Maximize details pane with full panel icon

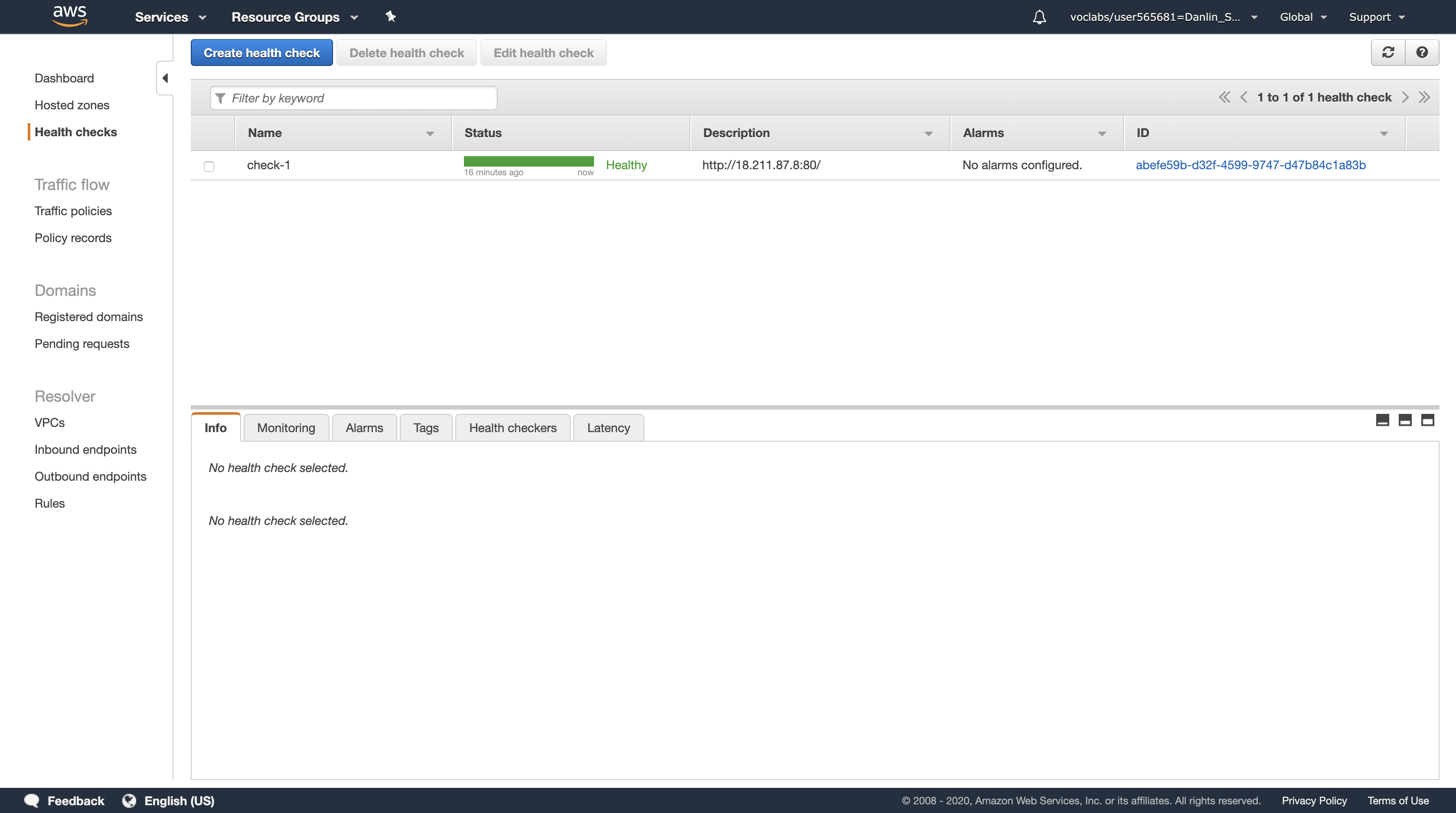pyautogui.click(x=1427, y=420)
